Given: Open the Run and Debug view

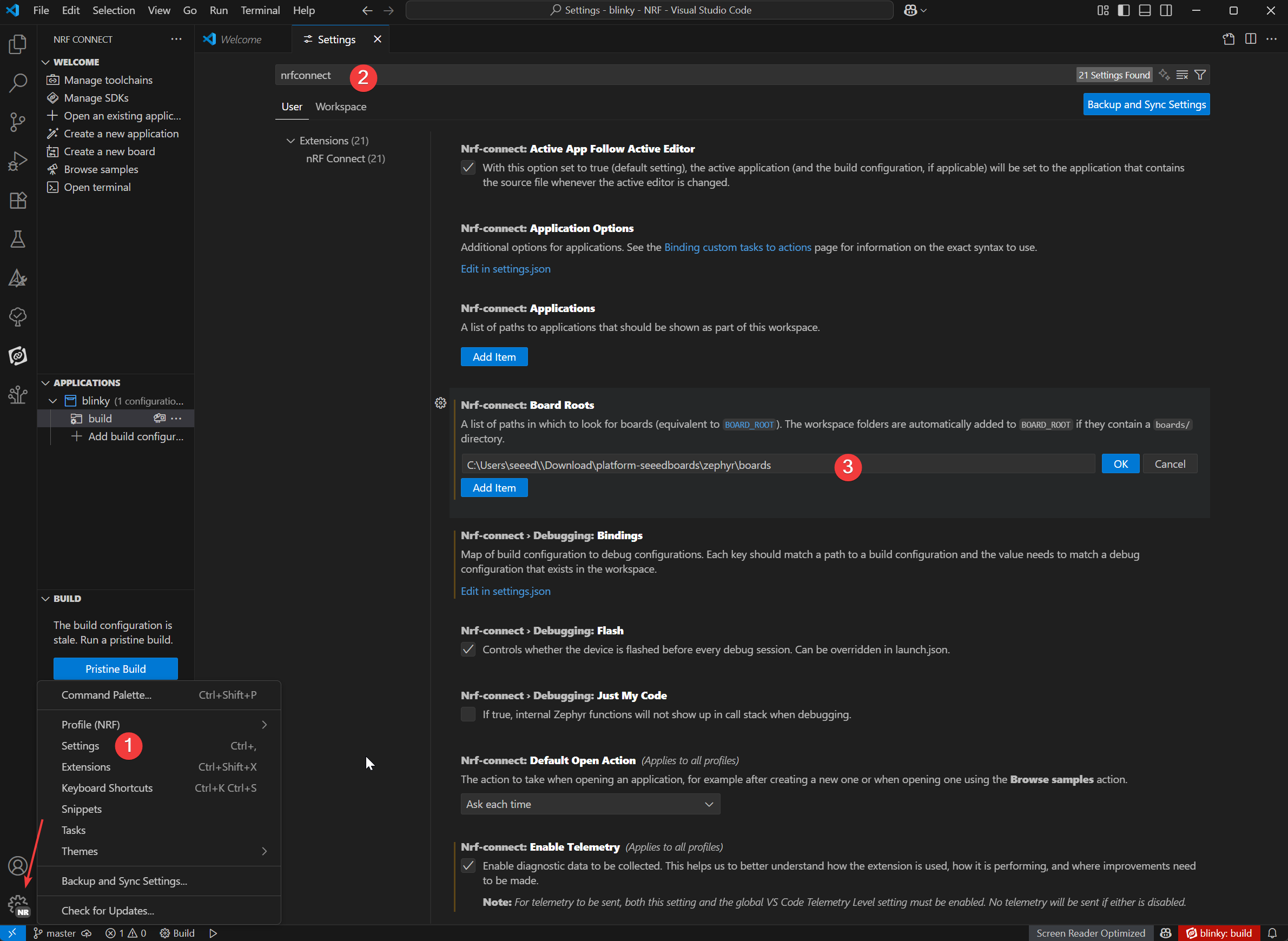Looking at the screenshot, I should pyautogui.click(x=18, y=161).
